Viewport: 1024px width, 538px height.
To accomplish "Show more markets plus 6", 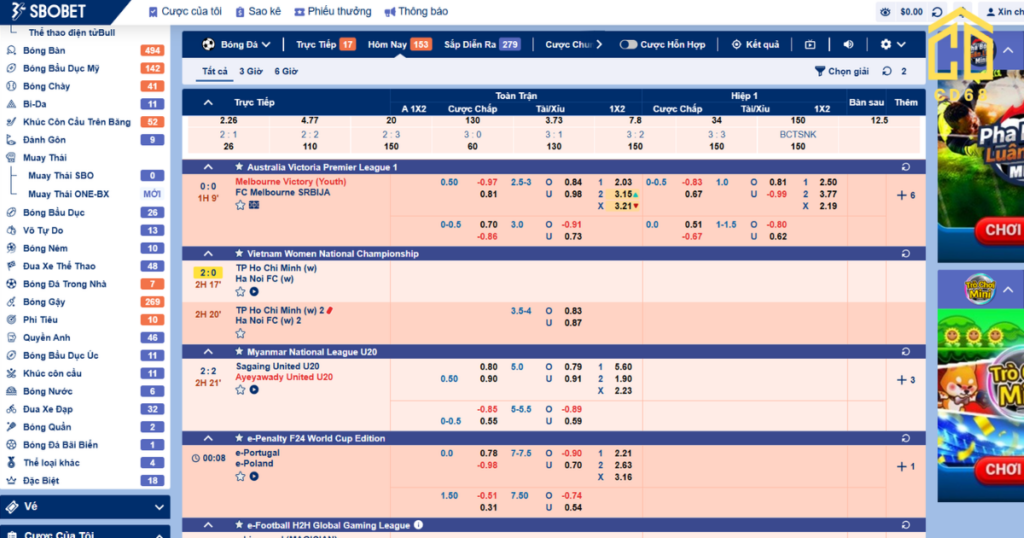I will (906, 195).
